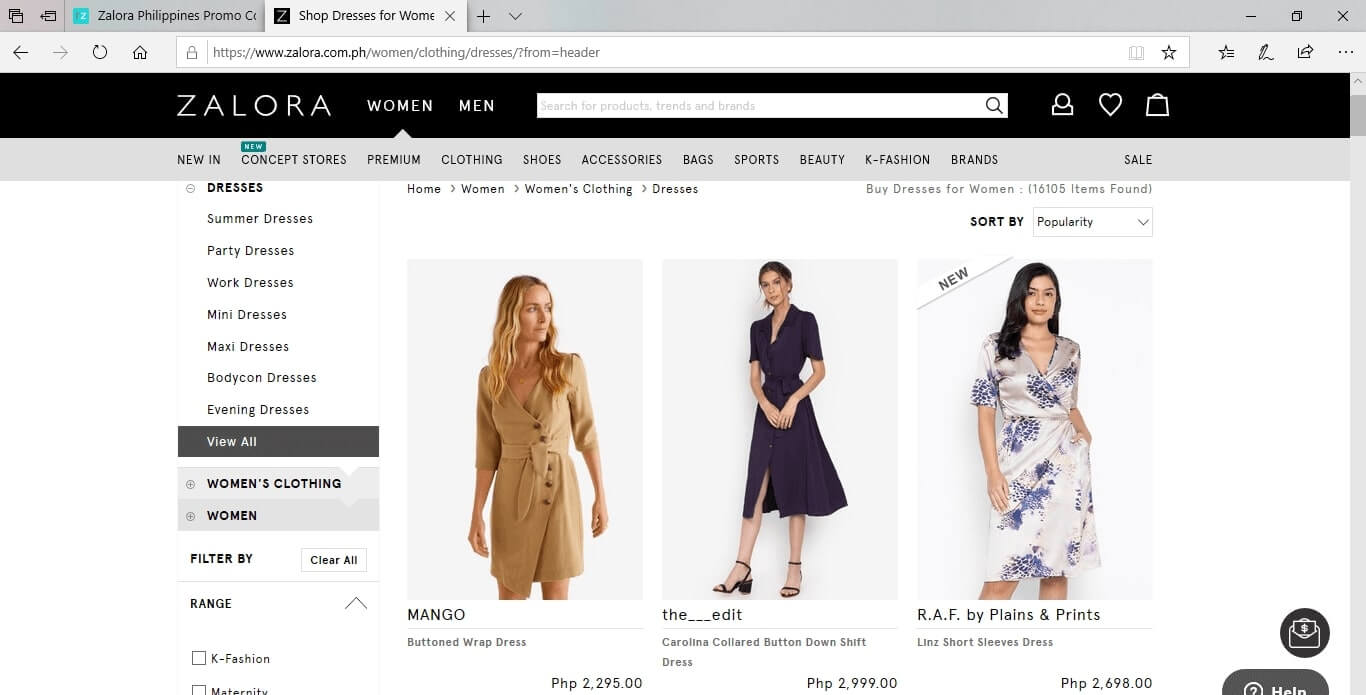
Task: Open the SALE menu
Action: [x=1138, y=159]
